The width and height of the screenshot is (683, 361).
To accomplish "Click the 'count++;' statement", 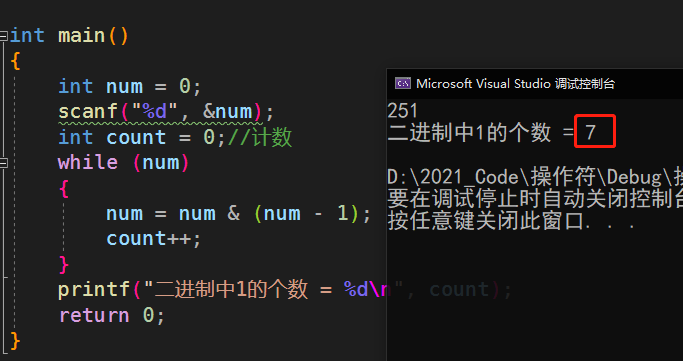I will [x=154, y=239].
